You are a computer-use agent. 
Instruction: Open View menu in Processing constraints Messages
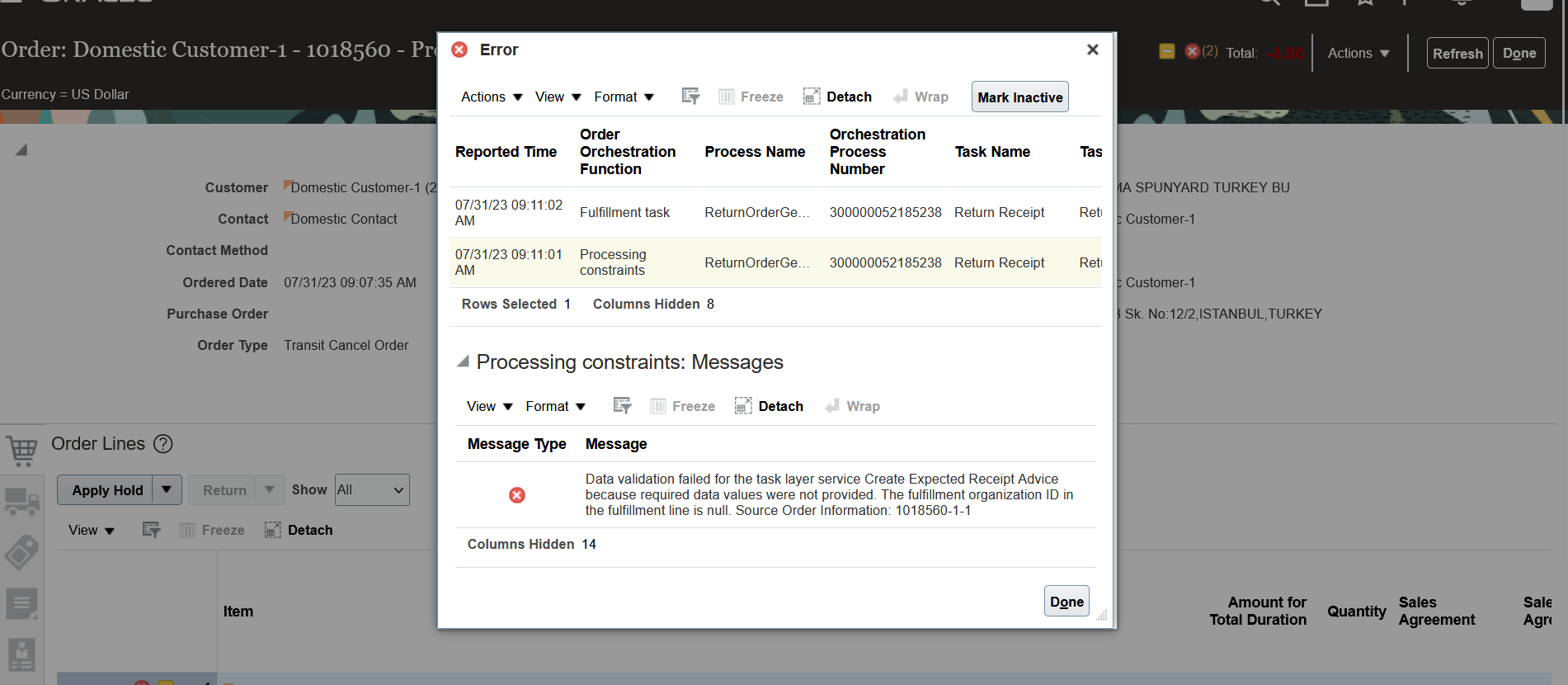[490, 406]
